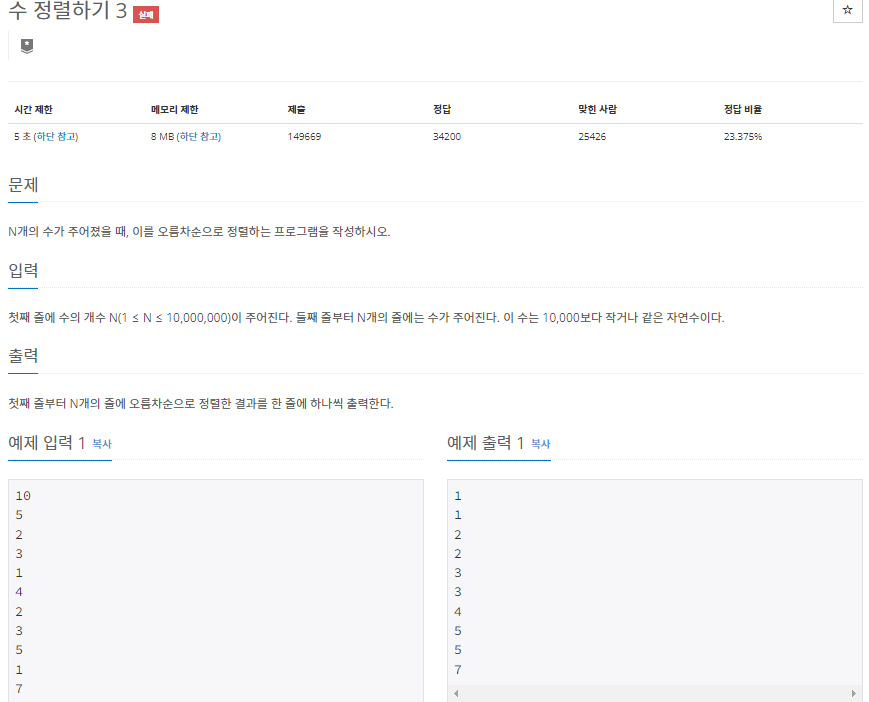
Task: Click the 입력 section heading
Action: click(23, 270)
